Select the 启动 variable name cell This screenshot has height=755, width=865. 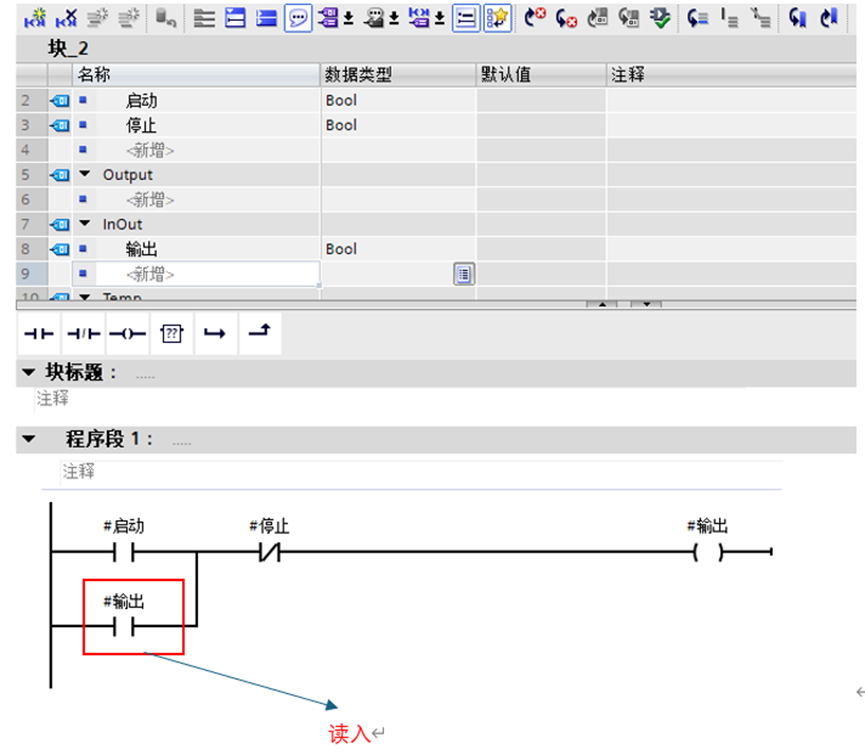tap(141, 100)
